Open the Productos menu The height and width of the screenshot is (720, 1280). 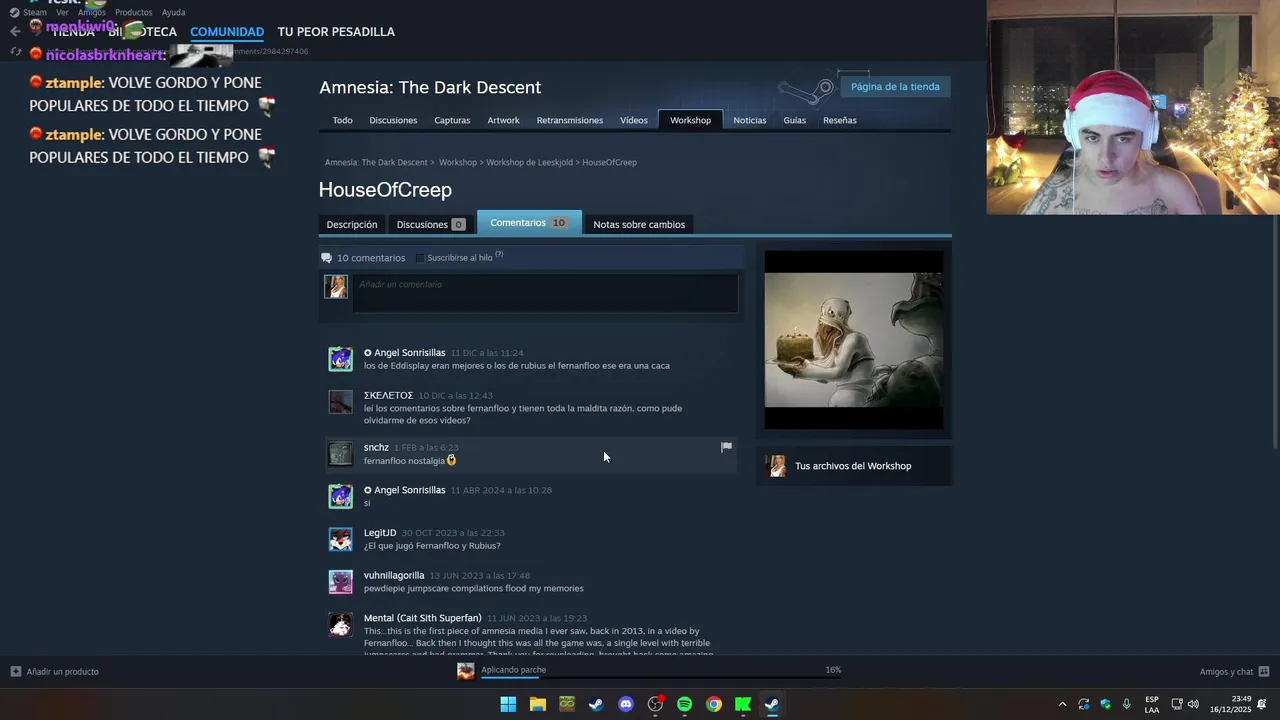[x=133, y=12]
